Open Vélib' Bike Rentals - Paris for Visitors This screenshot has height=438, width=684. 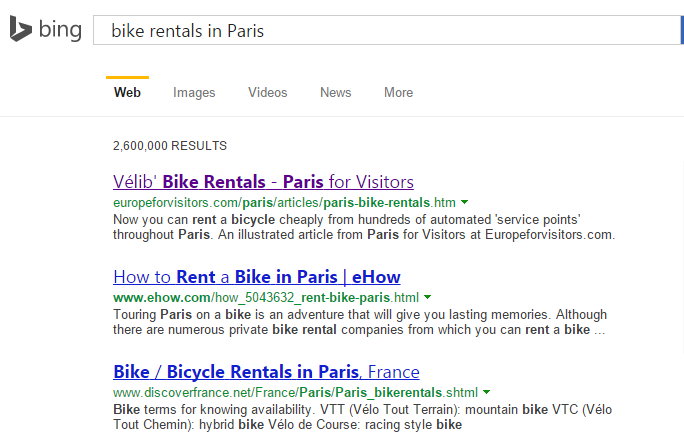pyautogui.click(x=263, y=182)
